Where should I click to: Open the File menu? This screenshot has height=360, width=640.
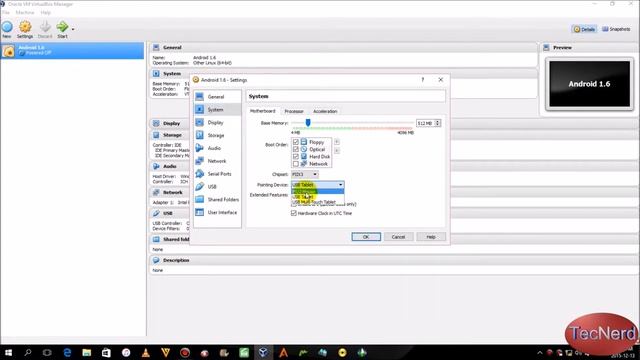click(6, 13)
